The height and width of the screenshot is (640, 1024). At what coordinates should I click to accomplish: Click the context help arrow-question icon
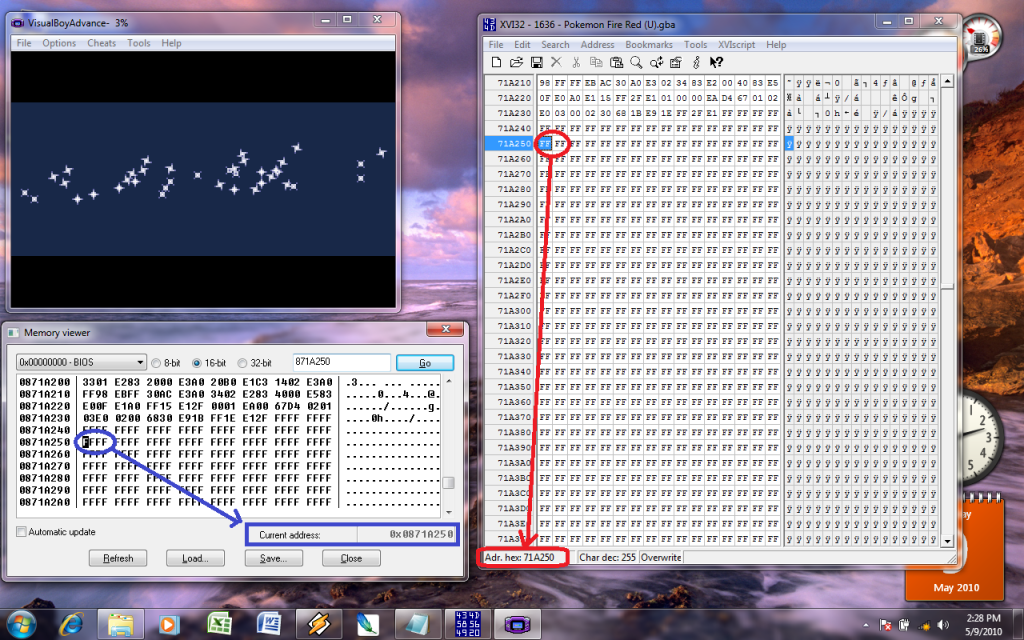(x=716, y=63)
